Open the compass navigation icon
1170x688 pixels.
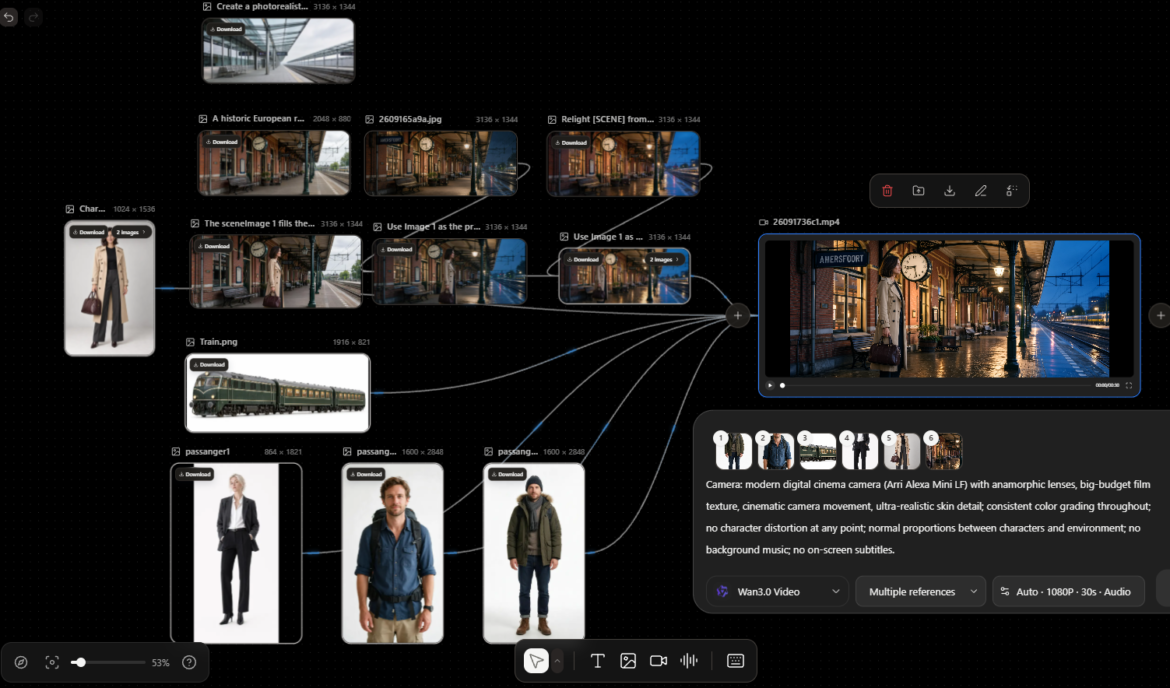pos(21,662)
